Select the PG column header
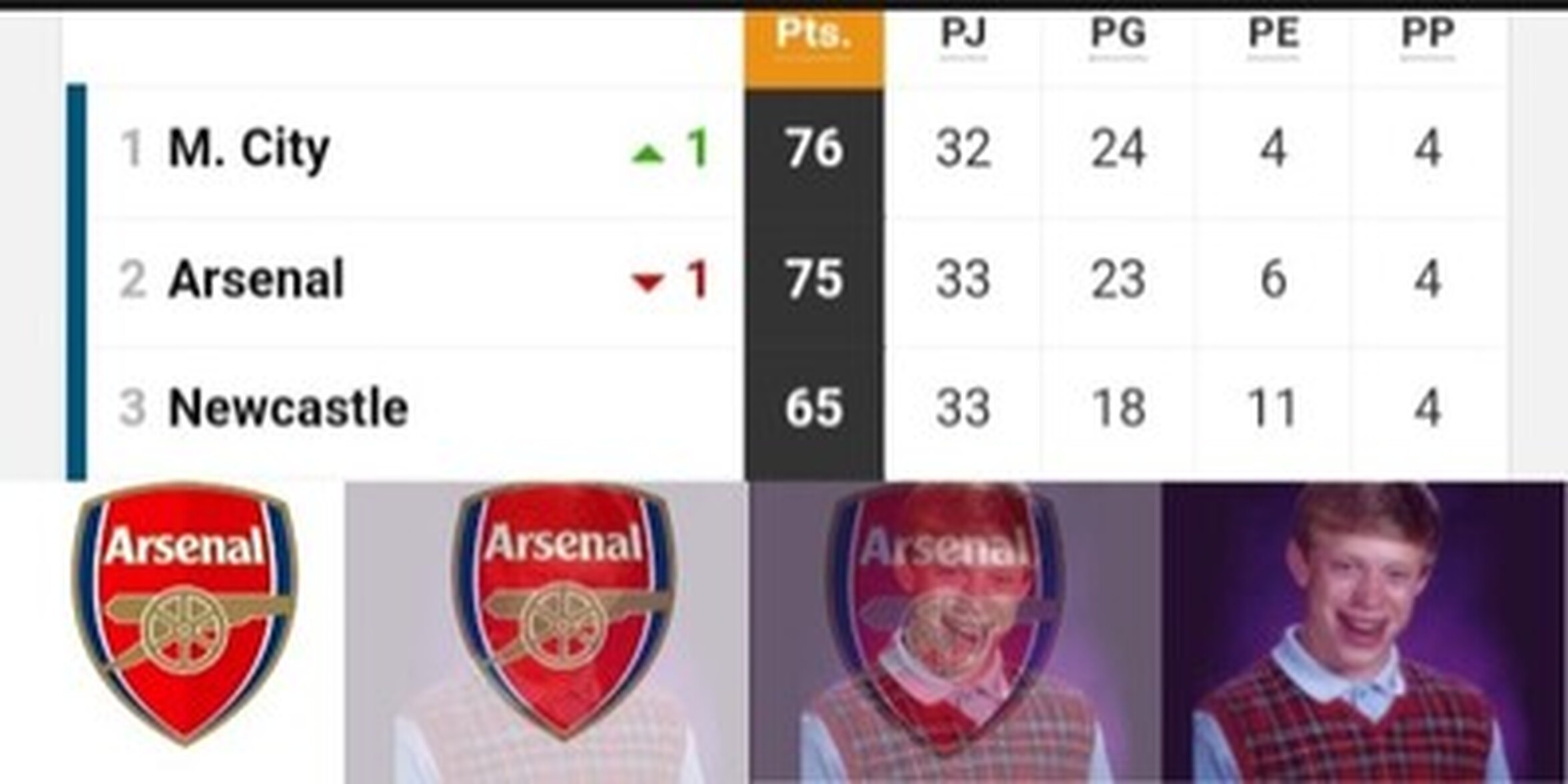The image size is (1568, 784). pyautogui.click(x=1118, y=33)
